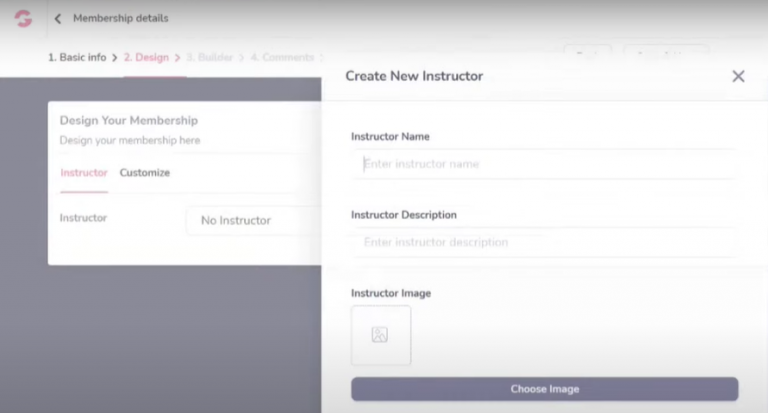
Task: Click the app logo in top-left corner
Action: click(x=23, y=18)
